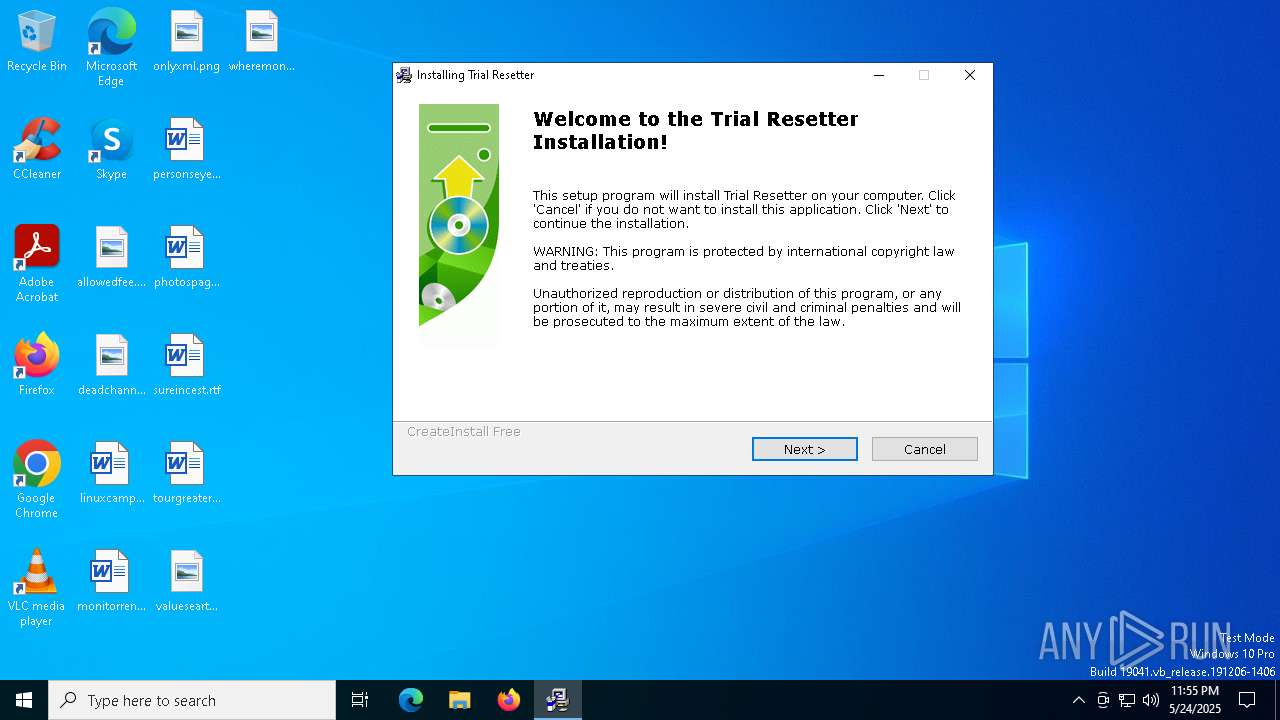The image size is (1280, 720).
Task: Open the Action Center notifications icon
Action: click(x=1247, y=700)
